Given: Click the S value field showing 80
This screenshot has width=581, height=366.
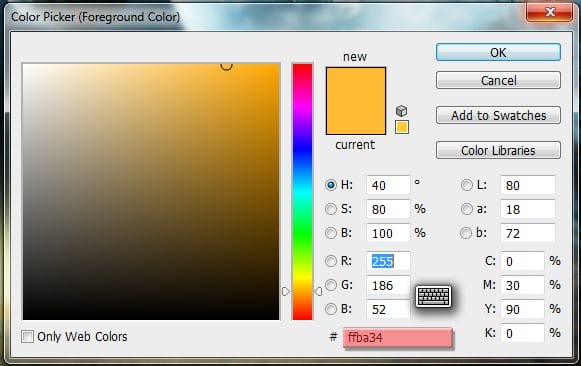Looking at the screenshot, I should point(388,209).
